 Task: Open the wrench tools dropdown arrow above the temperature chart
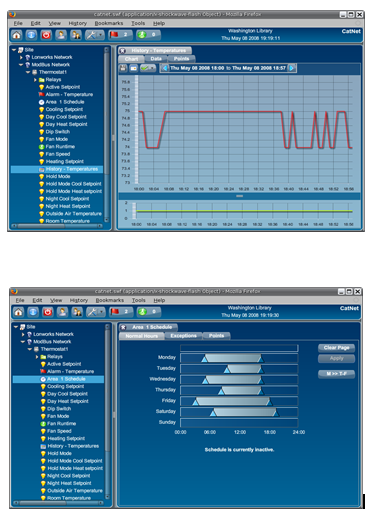pyautogui.click(x=100, y=35)
